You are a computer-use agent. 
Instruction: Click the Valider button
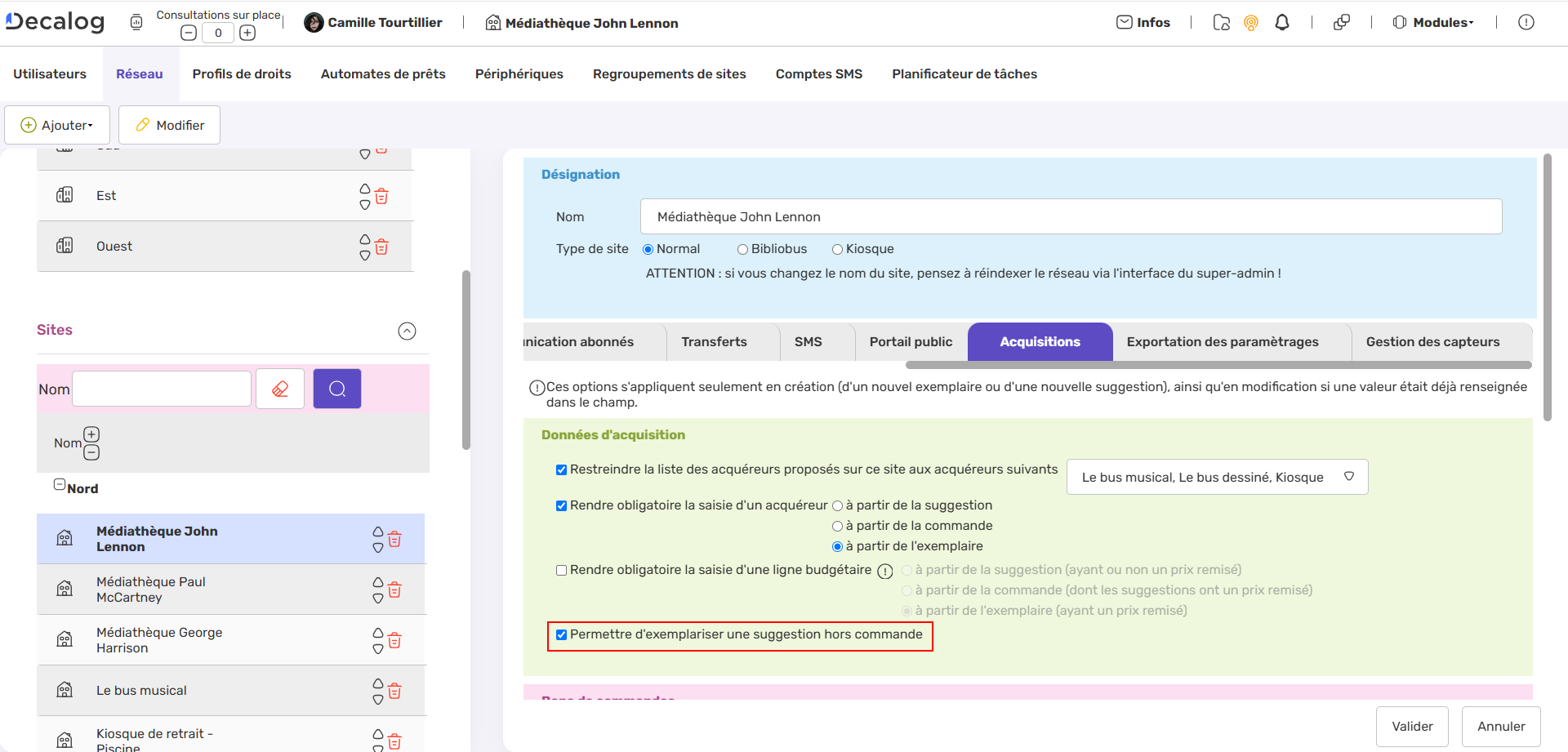pos(1412,726)
